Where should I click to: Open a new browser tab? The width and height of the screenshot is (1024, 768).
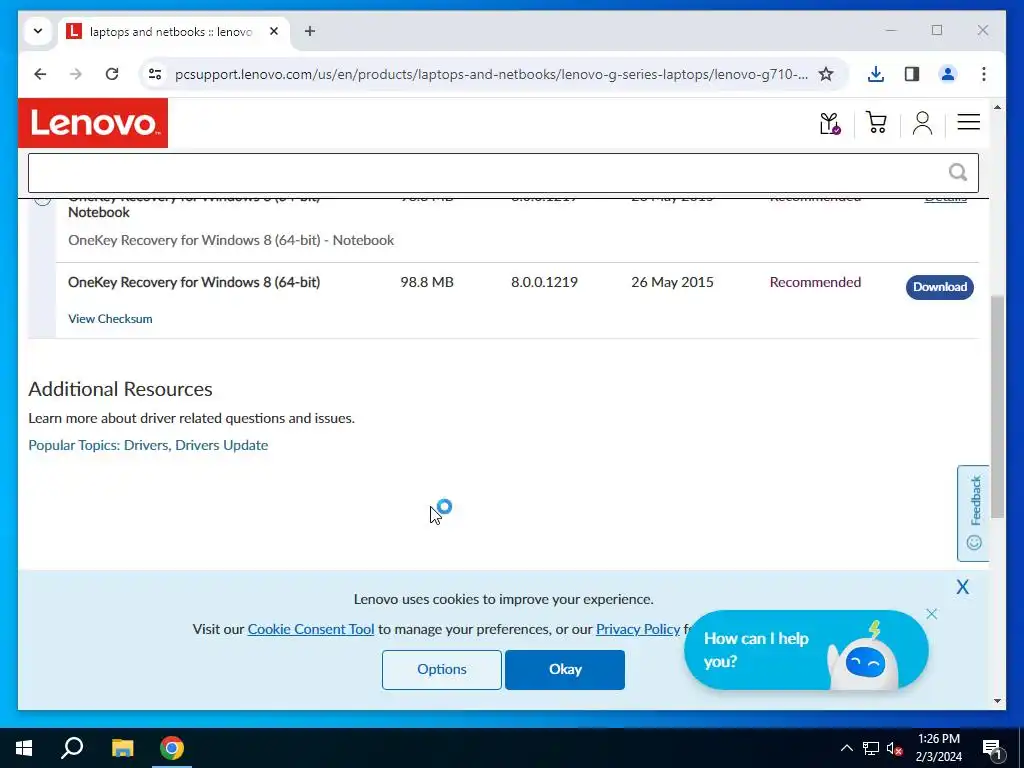(x=310, y=31)
